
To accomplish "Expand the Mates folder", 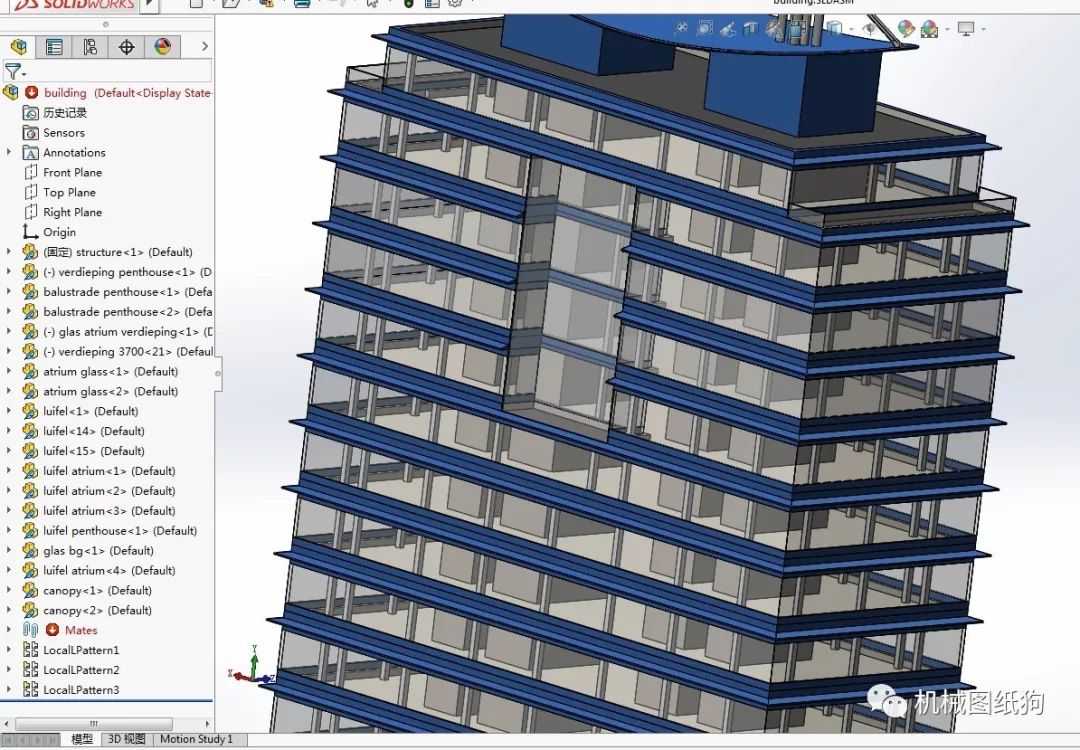I will coord(8,629).
